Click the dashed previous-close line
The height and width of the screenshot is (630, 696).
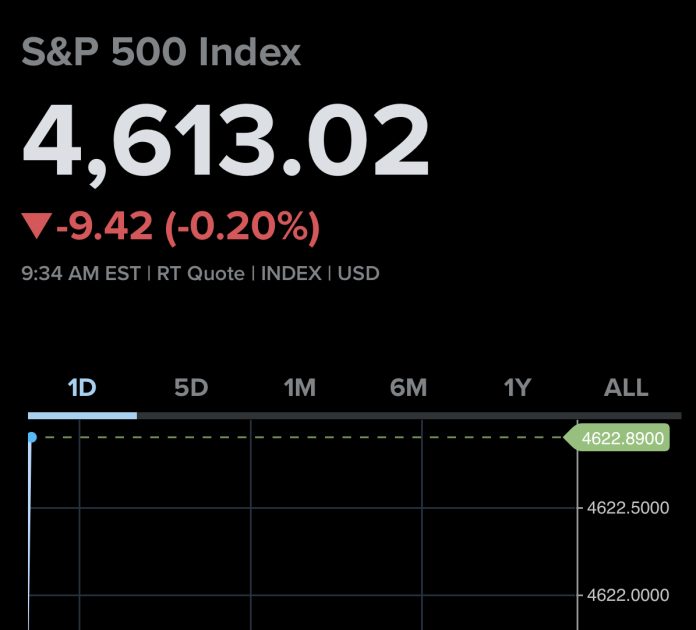point(300,438)
